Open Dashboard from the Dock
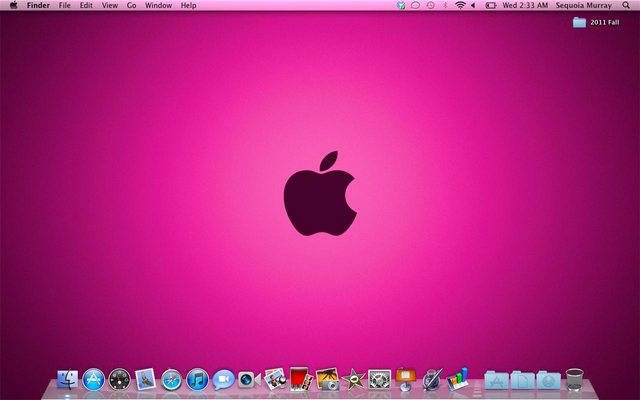Screen dimensions: 640x400 [120, 380]
